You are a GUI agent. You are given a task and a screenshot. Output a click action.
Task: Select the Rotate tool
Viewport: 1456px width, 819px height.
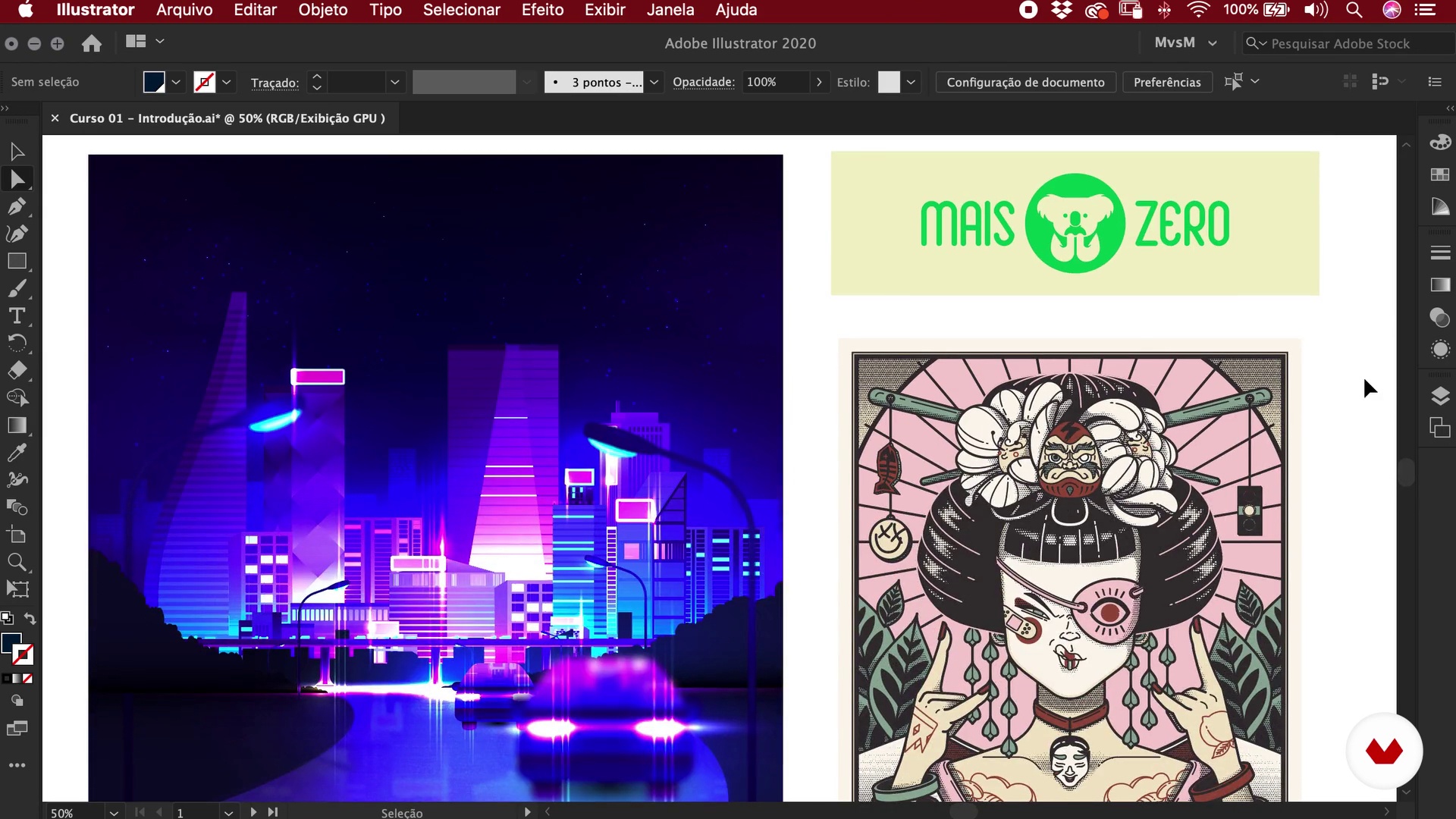click(17, 344)
